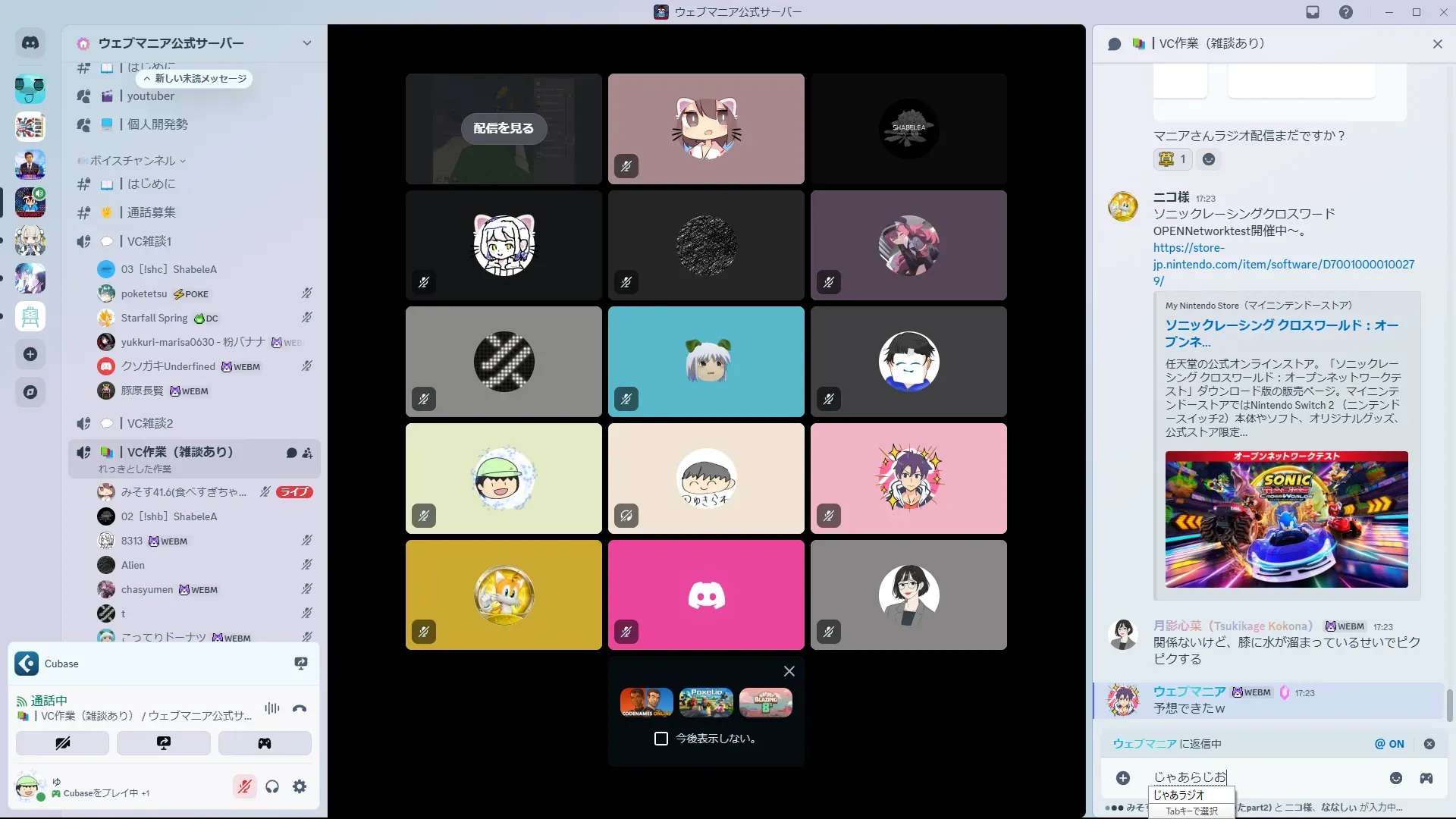This screenshot has width=1456, height=819.
Task: Jump to 新しい未読メッセージ indicator
Action: [195, 79]
